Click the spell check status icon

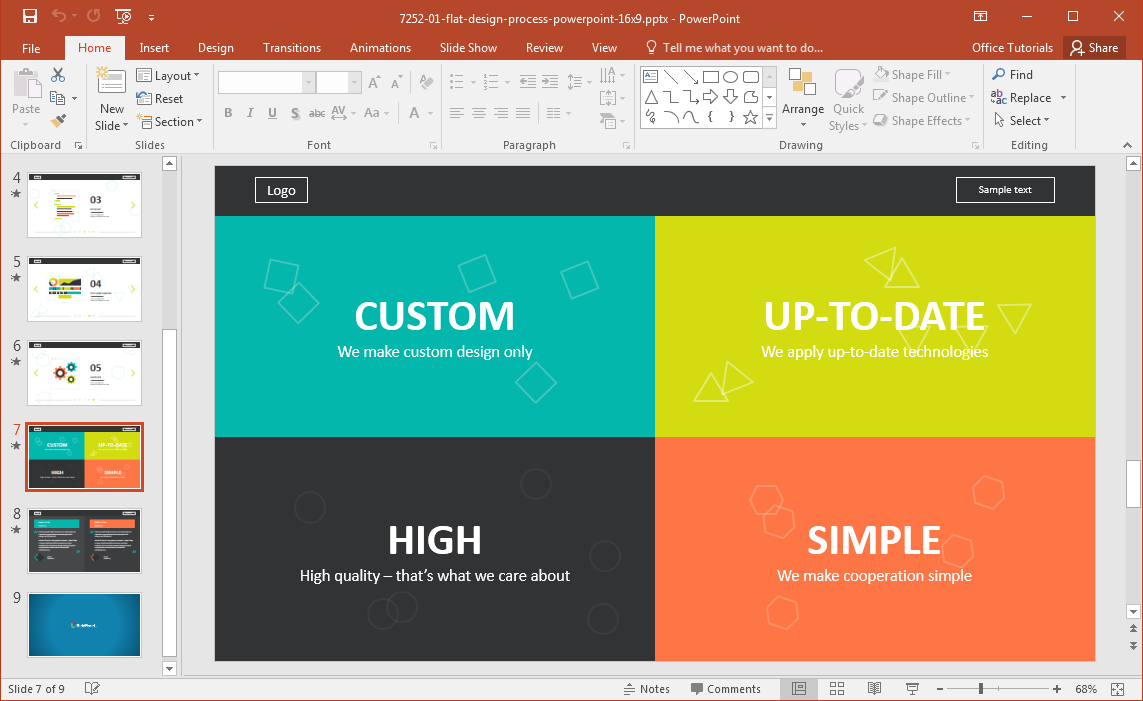point(92,689)
